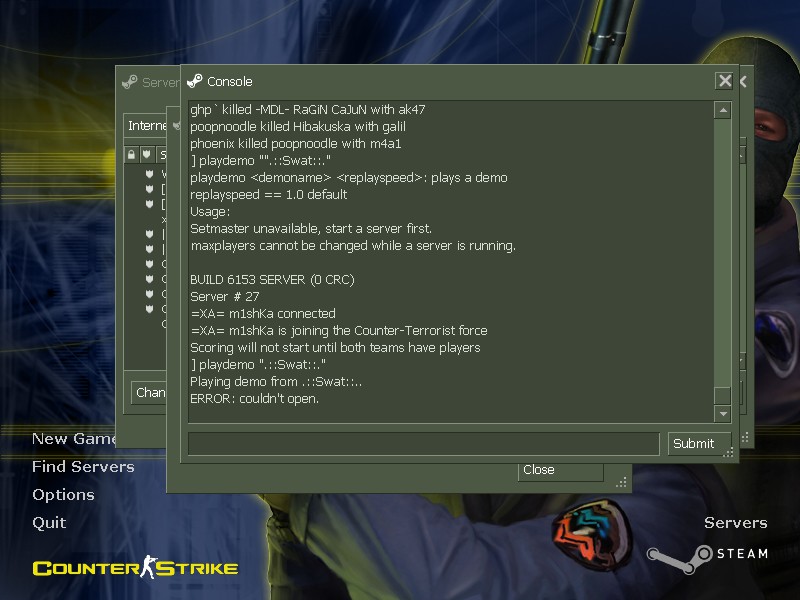Click the Close button in the dialog behind the Console
The height and width of the screenshot is (600, 800).
coord(560,470)
